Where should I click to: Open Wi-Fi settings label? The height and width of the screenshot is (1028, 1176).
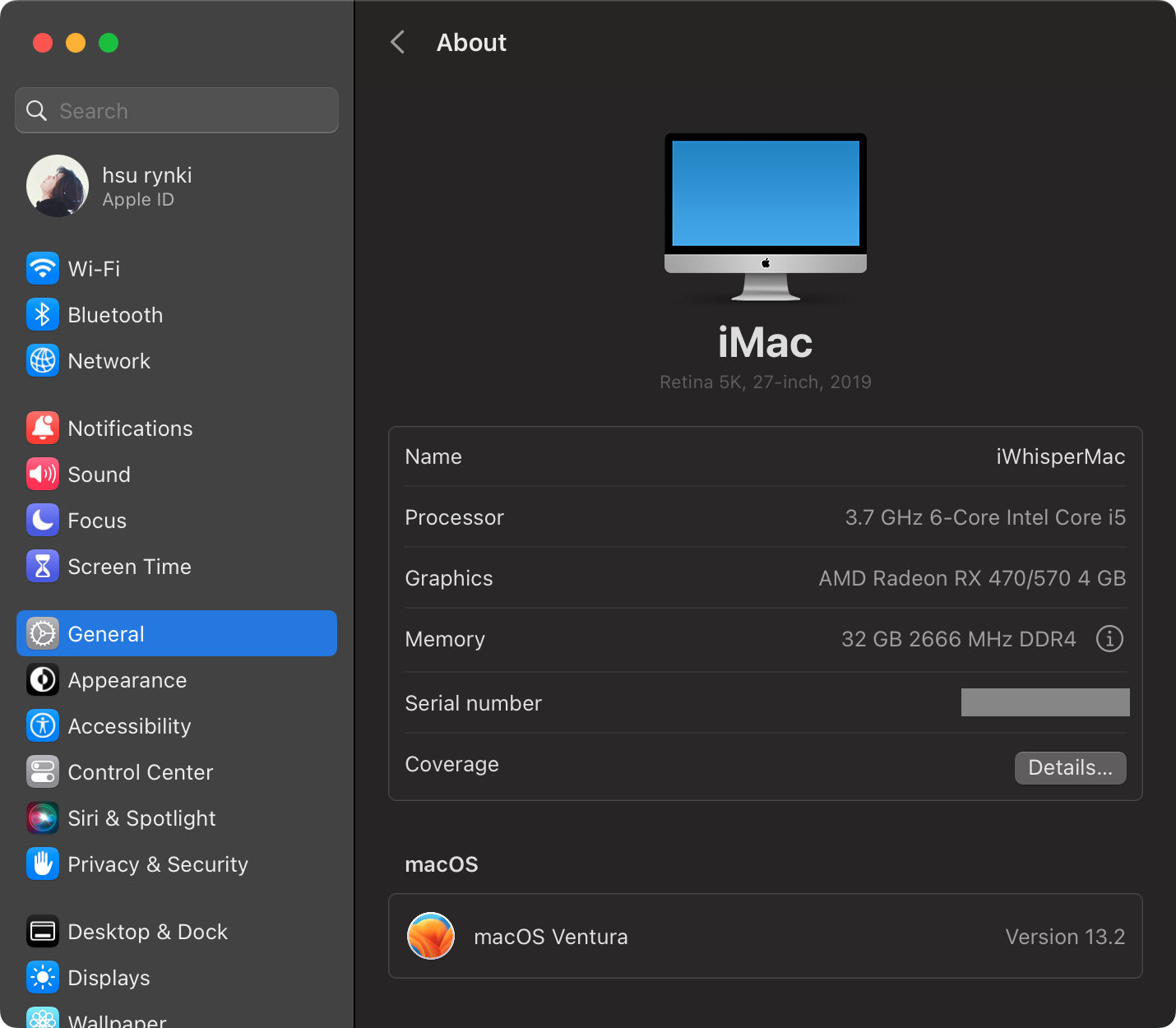click(94, 269)
